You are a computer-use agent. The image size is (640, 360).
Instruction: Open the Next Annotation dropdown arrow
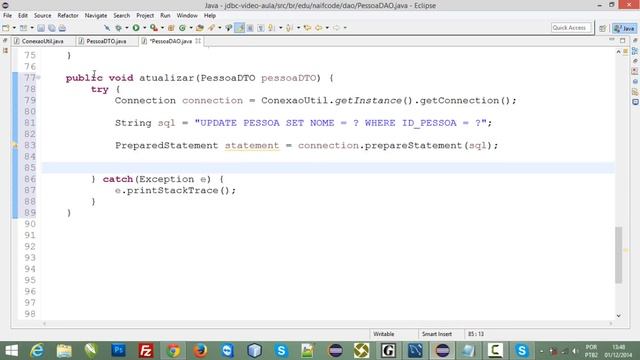point(280,28)
